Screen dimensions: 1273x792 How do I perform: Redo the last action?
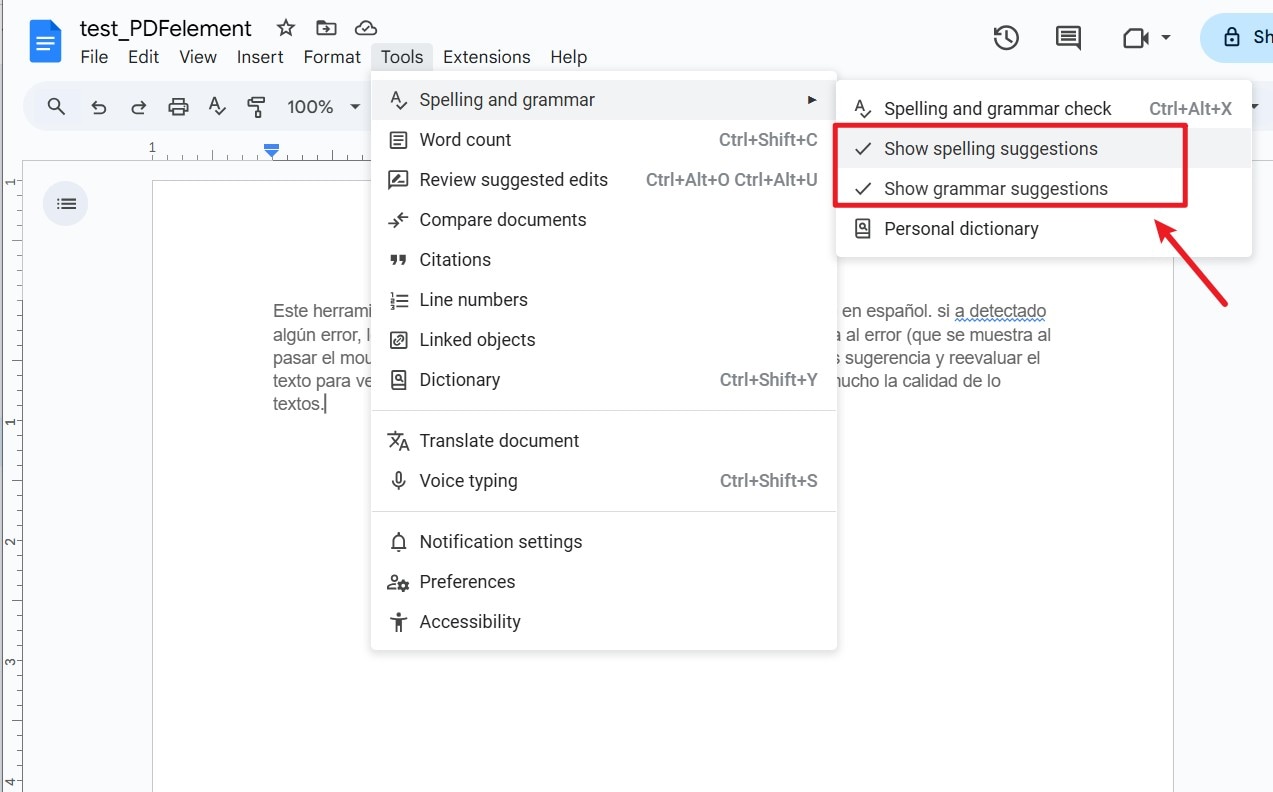tap(139, 106)
